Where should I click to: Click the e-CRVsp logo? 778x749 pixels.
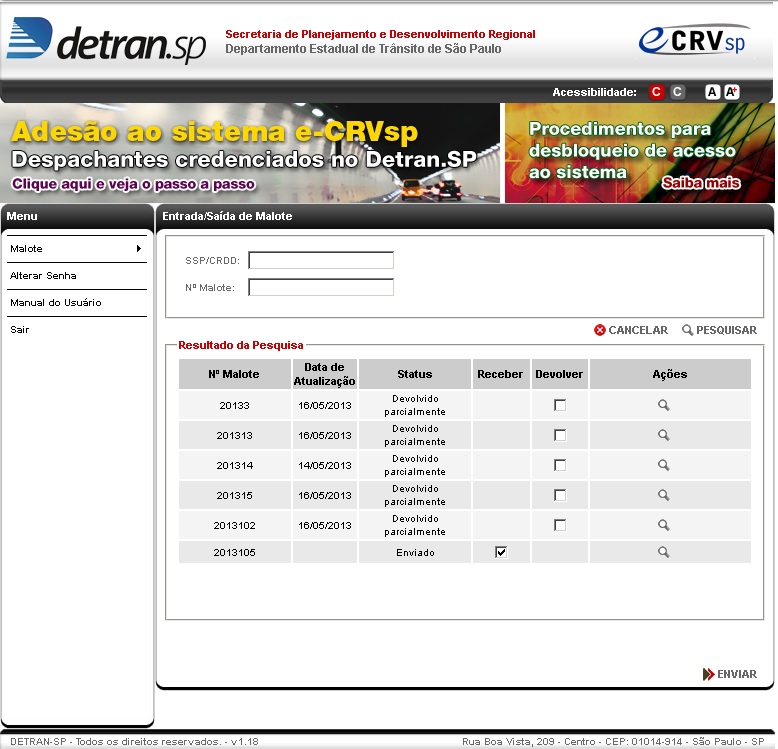[x=693, y=40]
